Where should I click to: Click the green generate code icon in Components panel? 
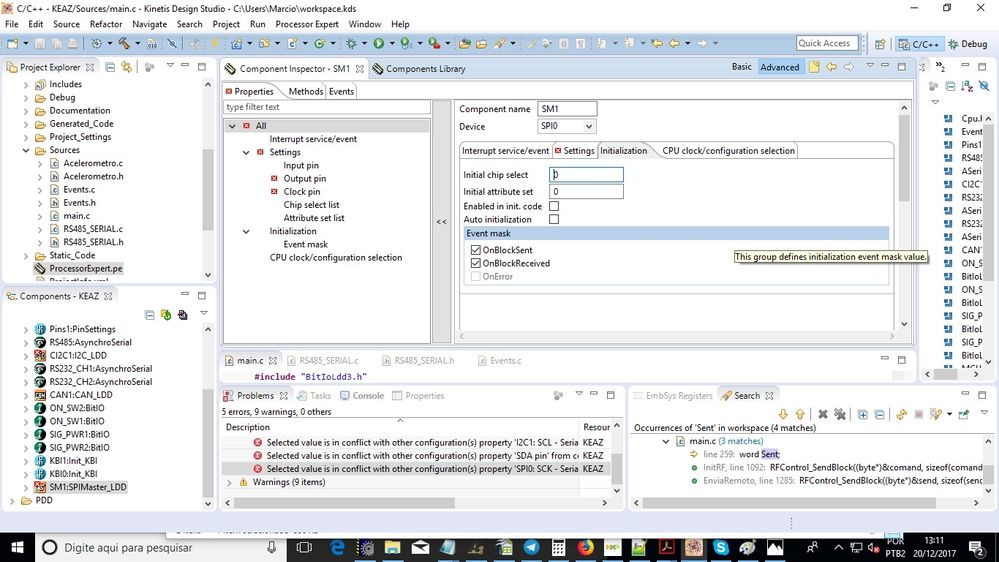tap(166, 315)
